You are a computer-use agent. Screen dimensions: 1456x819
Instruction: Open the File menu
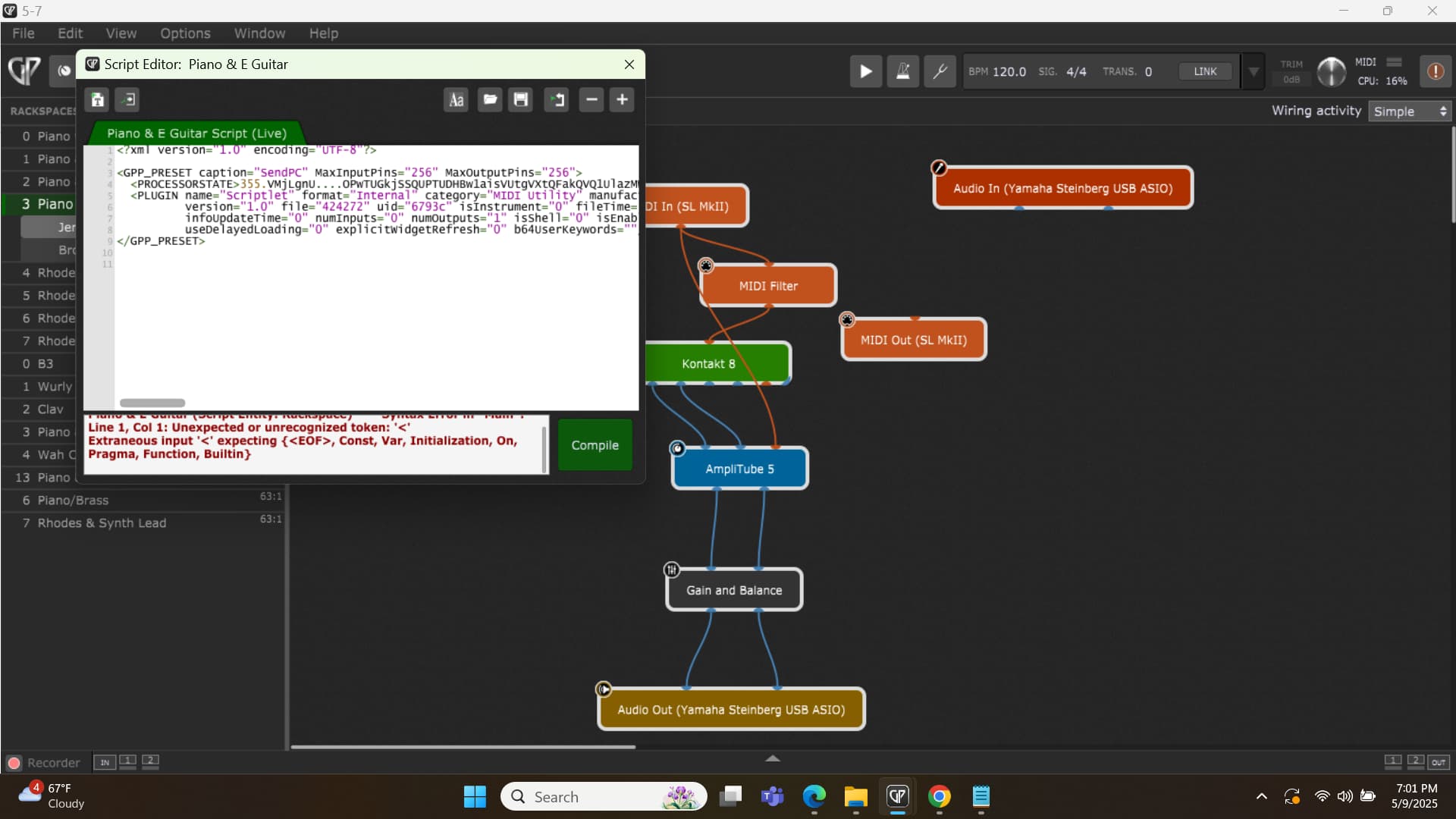click(24, 33)
